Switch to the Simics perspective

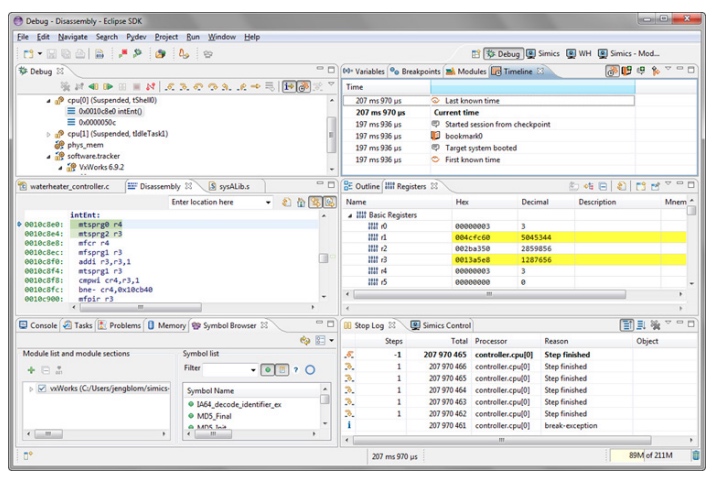point(543,54)
